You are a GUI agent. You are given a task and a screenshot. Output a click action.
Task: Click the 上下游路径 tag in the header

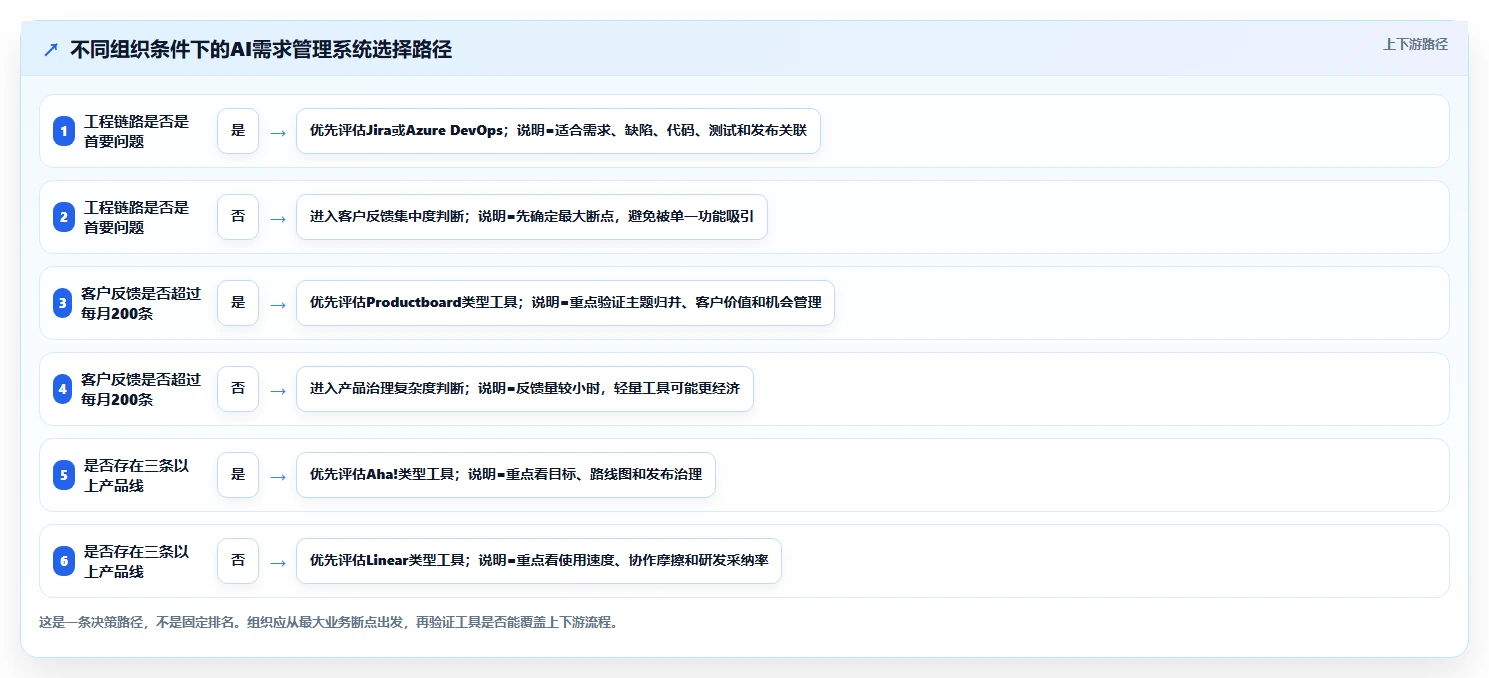tap(1415, 44)
